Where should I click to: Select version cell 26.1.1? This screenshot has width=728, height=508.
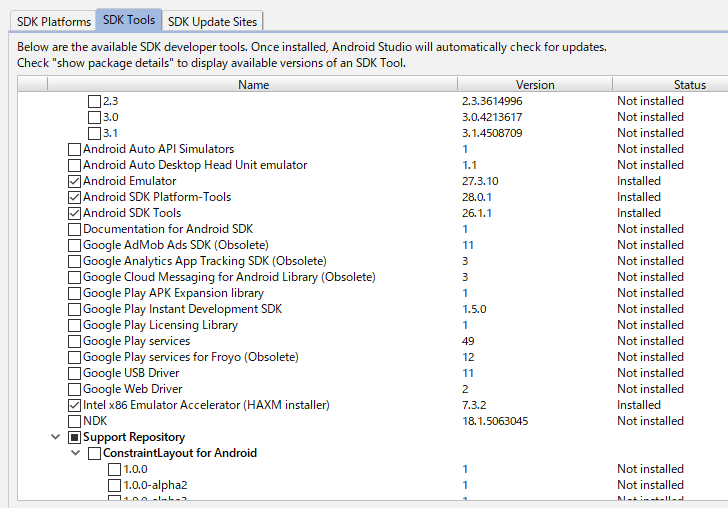tap(477, 213)
